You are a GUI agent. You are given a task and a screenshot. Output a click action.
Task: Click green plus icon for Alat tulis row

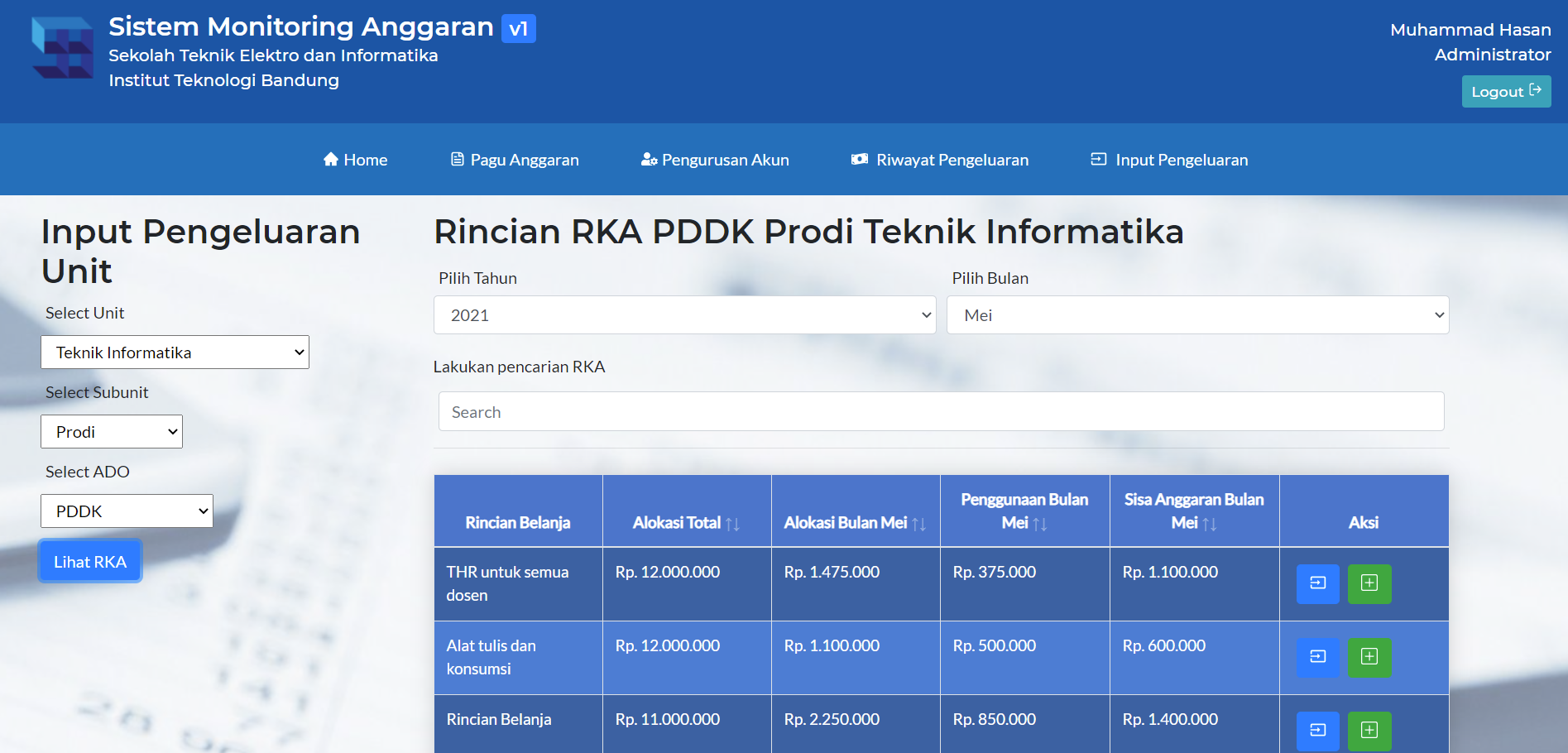tap(1369, 657)
